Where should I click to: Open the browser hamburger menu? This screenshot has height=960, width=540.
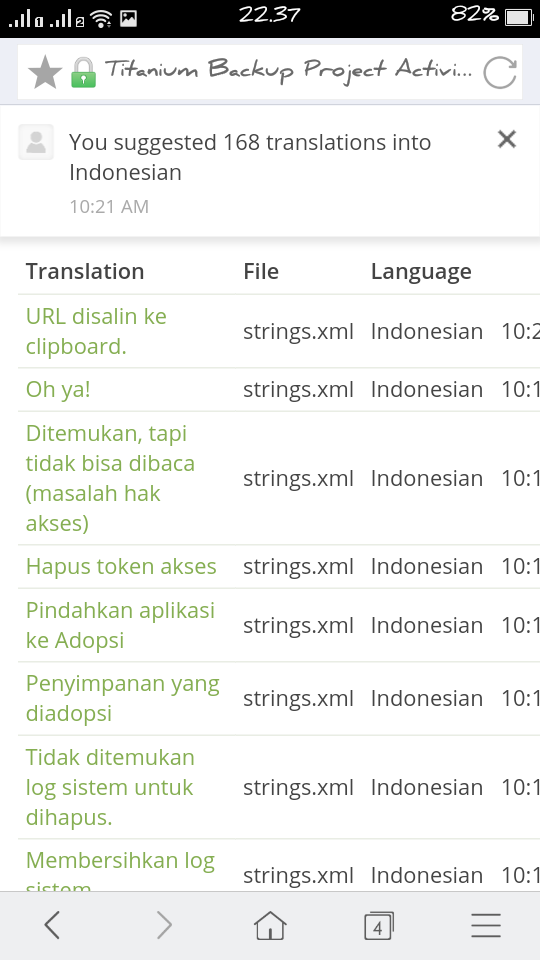tap(486, 925)
